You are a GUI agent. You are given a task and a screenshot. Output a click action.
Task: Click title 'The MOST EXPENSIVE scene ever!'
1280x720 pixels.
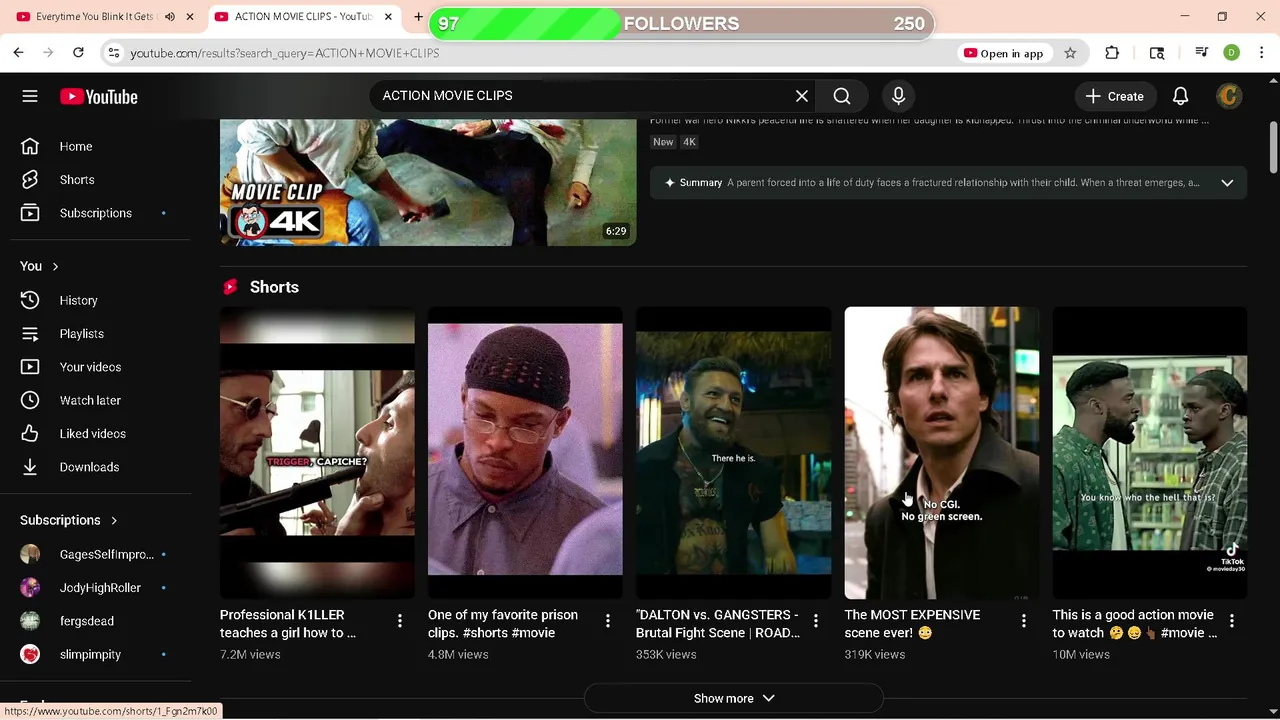pos(912,624)
